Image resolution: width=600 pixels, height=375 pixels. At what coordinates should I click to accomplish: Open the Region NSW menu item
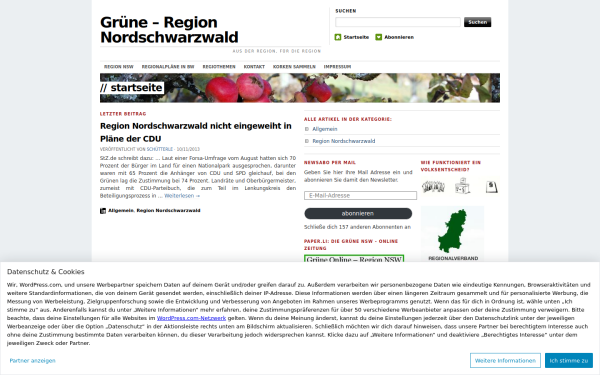119,67
